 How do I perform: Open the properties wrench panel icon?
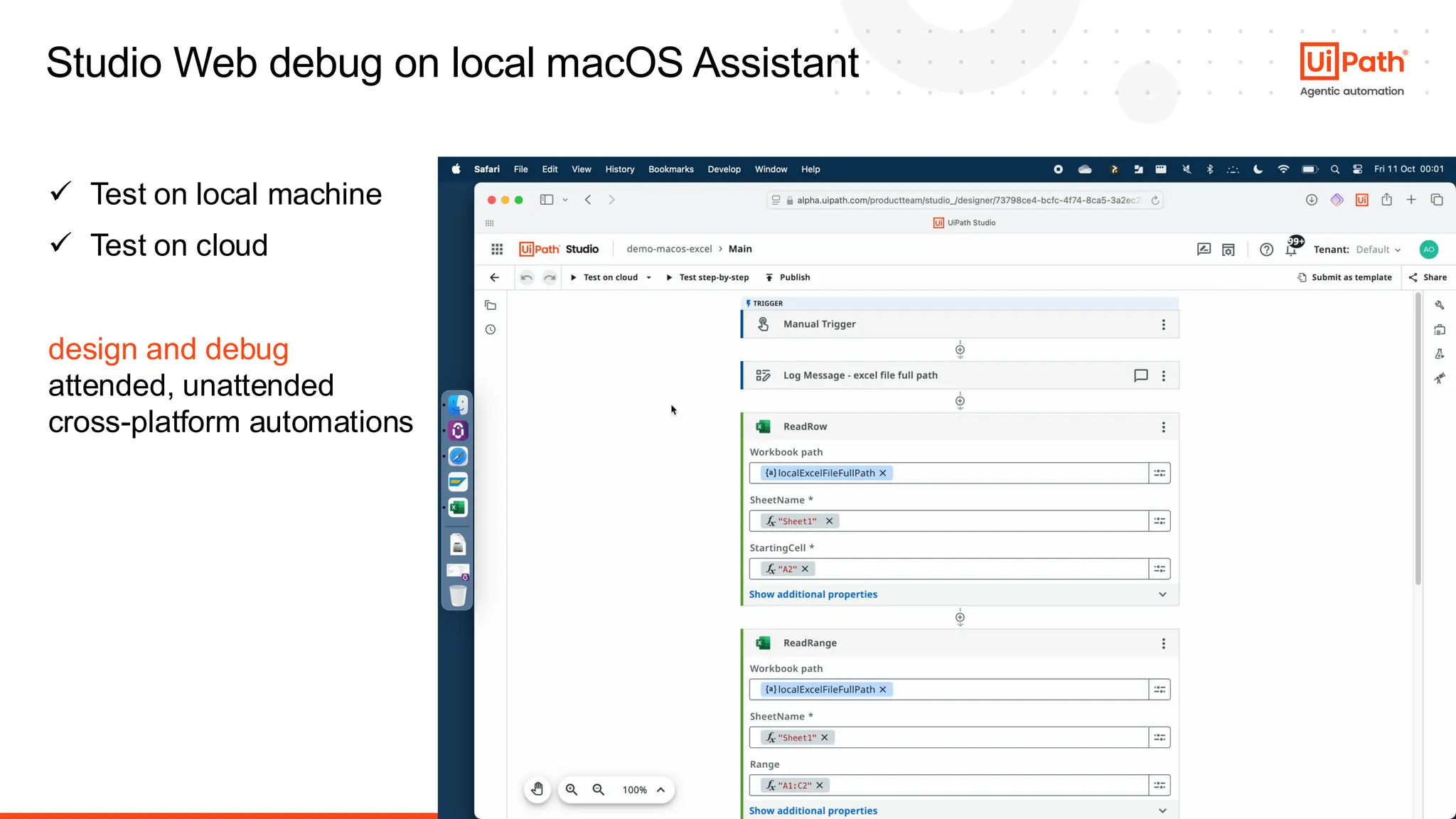1440,305
